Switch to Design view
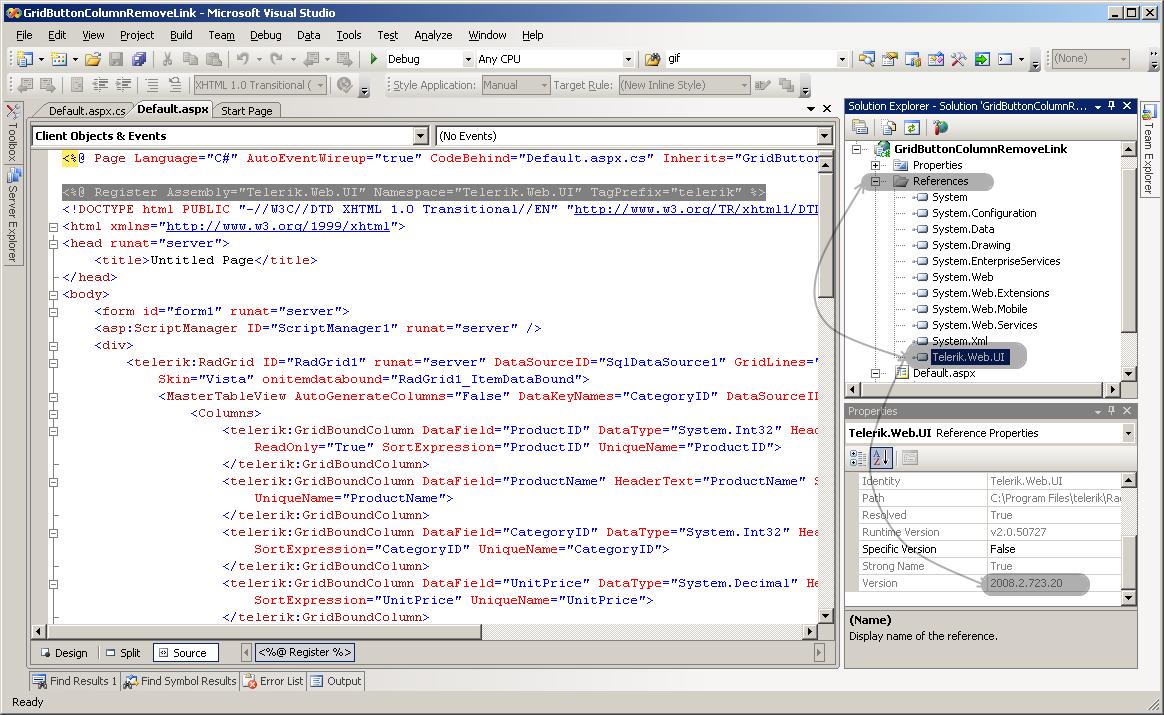The width and height of the screenshot is (1164, 715). tap(63, 653)
